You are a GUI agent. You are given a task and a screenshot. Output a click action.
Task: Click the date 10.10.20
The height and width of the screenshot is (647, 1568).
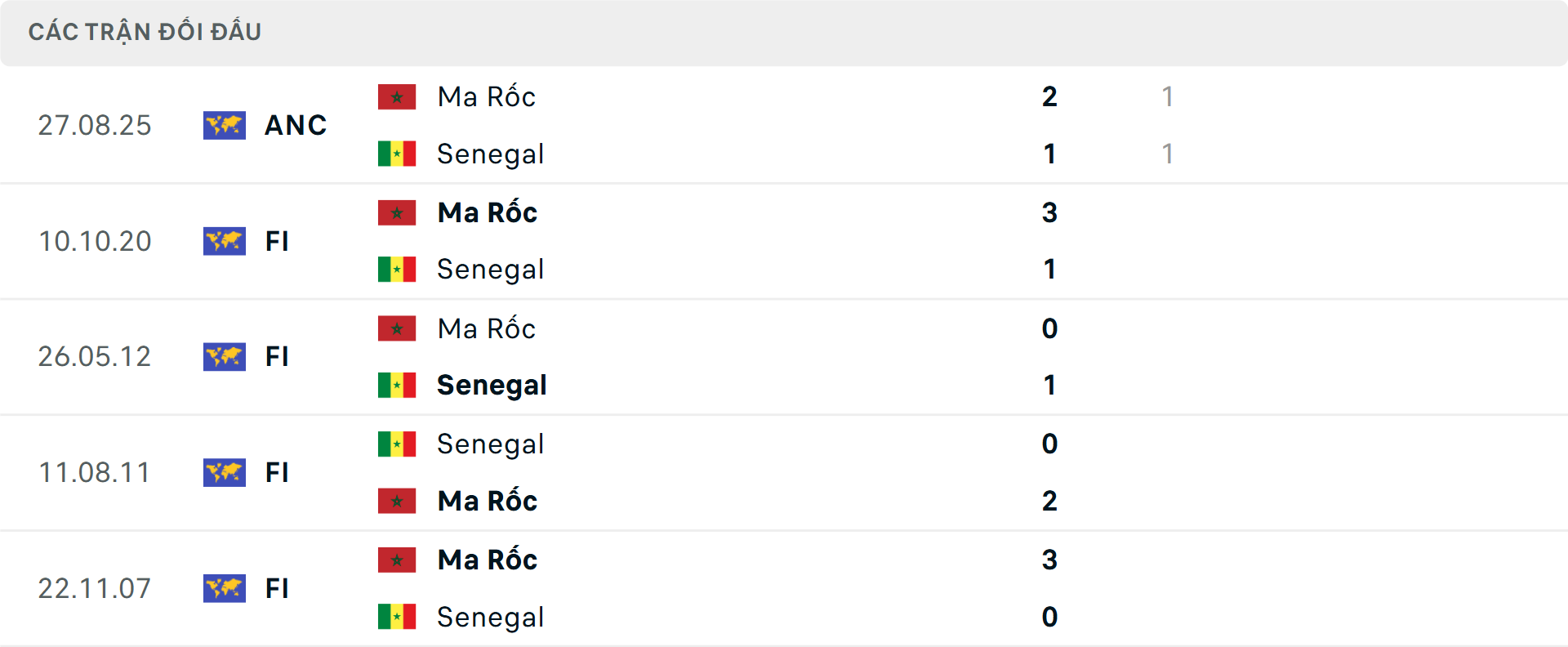coord(95,241)
